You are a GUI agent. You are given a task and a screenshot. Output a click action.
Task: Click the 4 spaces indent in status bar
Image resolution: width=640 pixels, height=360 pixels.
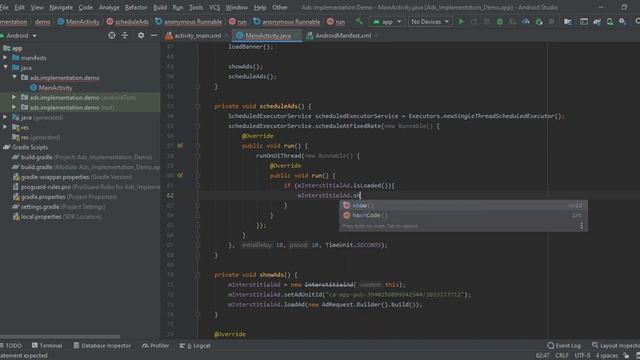(607, 356)
